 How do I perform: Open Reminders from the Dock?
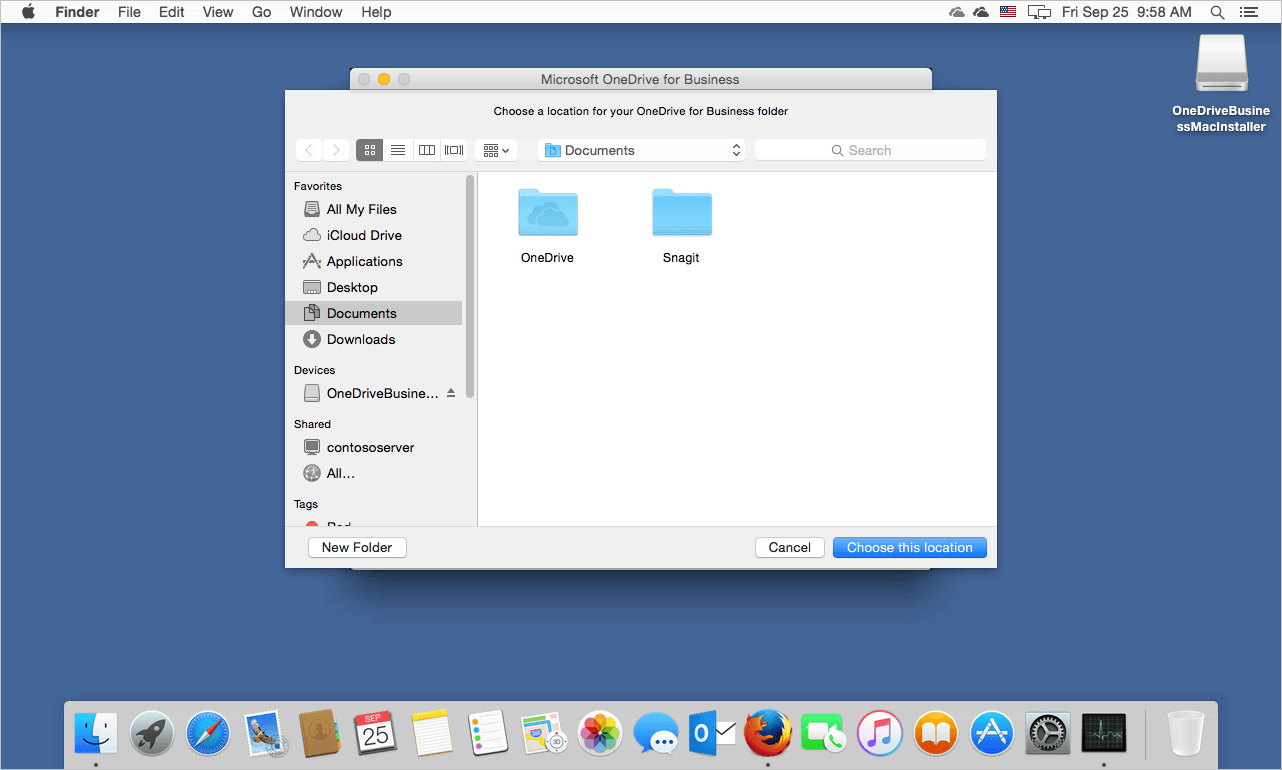(488, 734)
